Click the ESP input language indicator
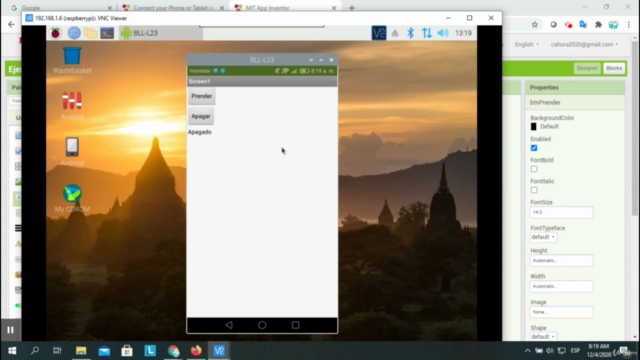This screenshot has height=360, width=640. tap(575, 351)
